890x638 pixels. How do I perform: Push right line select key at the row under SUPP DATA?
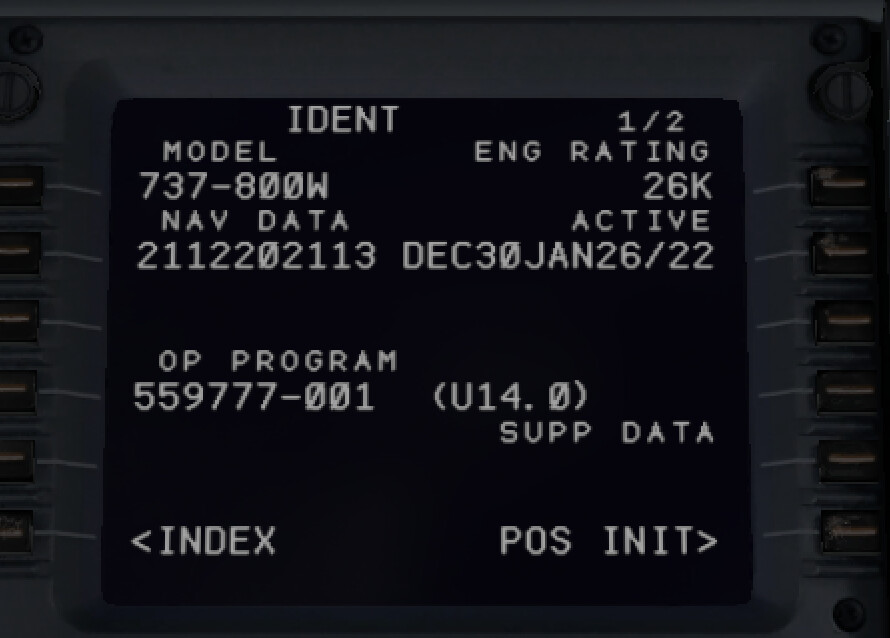pos(848,460)
